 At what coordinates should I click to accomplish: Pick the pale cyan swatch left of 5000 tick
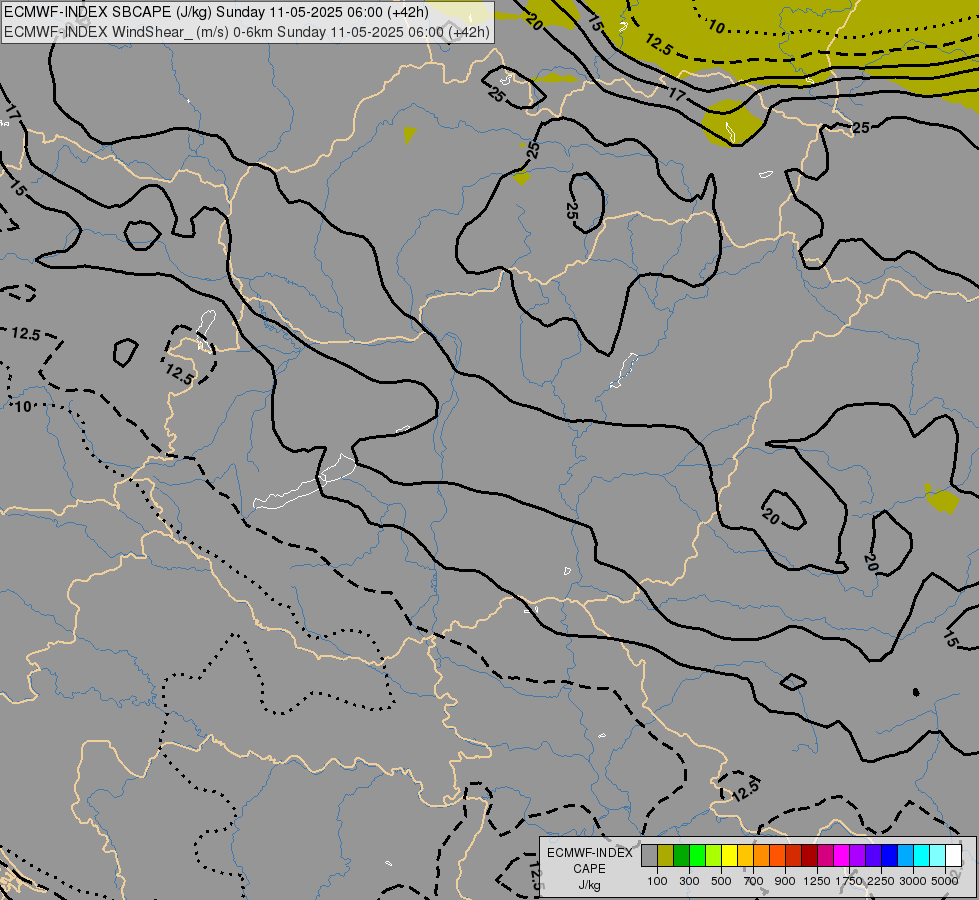click(937, 856)
